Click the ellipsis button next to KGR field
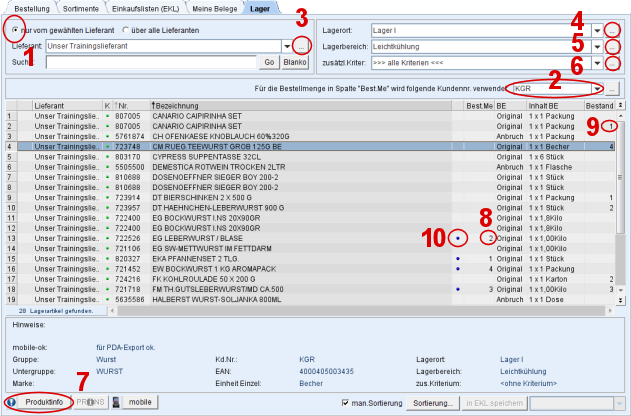This screenshot has width=631, height=416. (612, 89)
